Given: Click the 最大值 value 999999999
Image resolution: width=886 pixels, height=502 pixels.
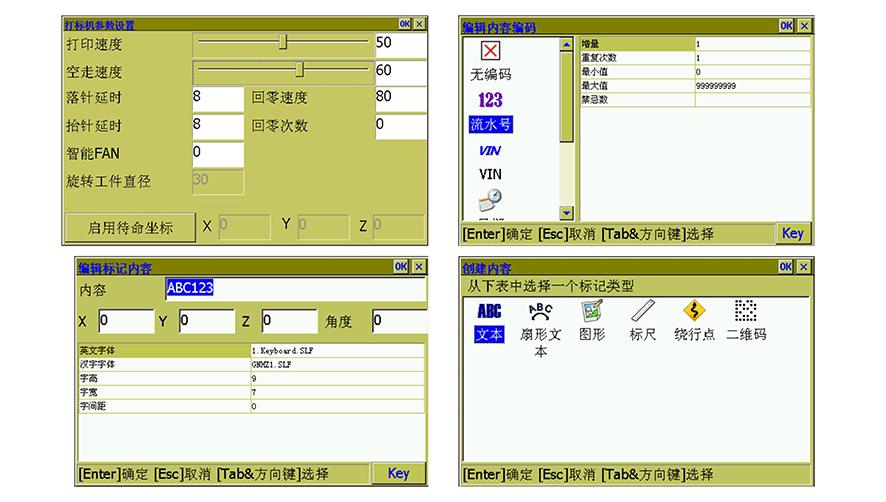Looking at the screenshot, I should click(x=716, y=86).
